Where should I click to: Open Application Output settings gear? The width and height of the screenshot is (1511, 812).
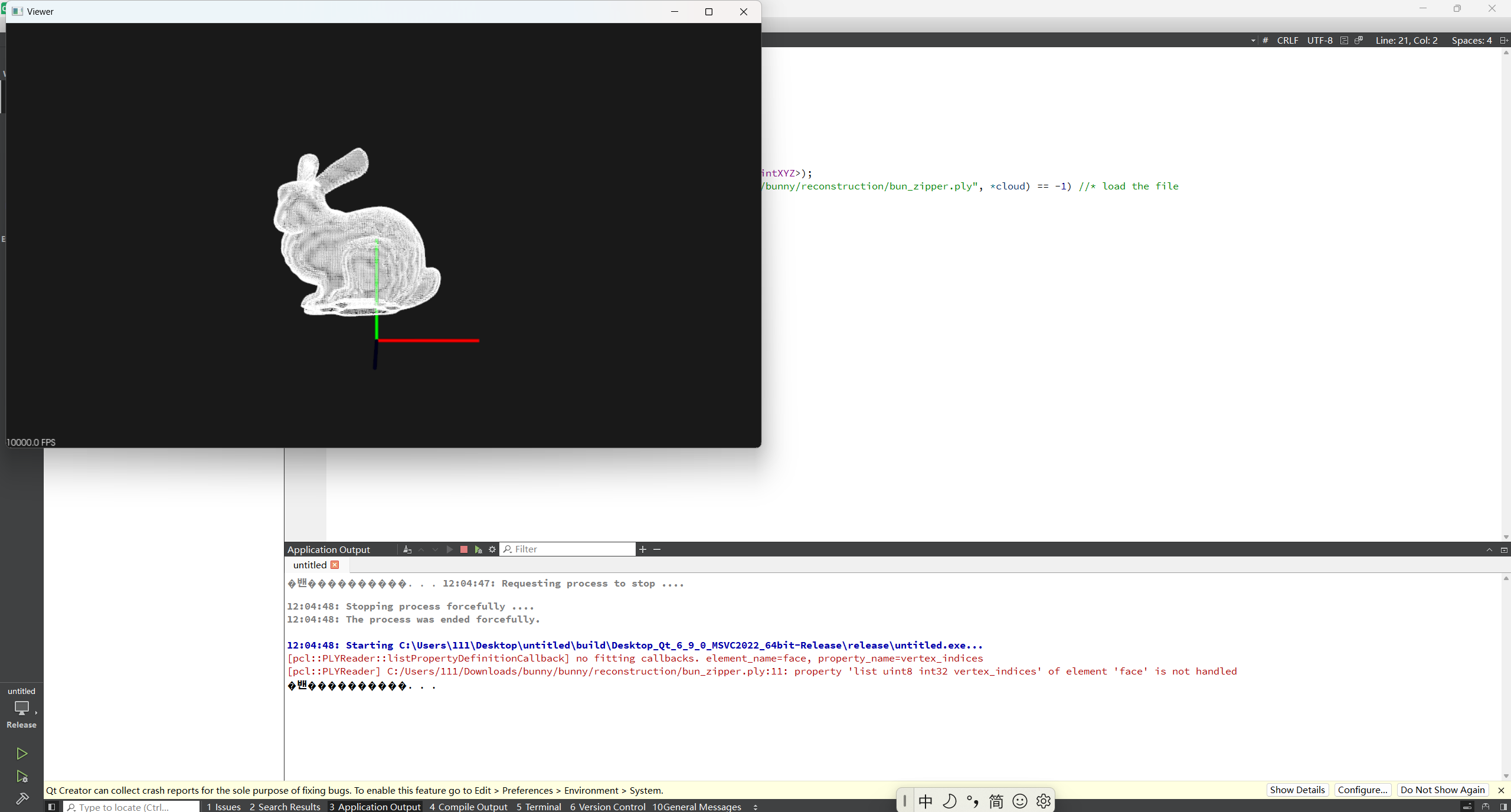[493, 549]
